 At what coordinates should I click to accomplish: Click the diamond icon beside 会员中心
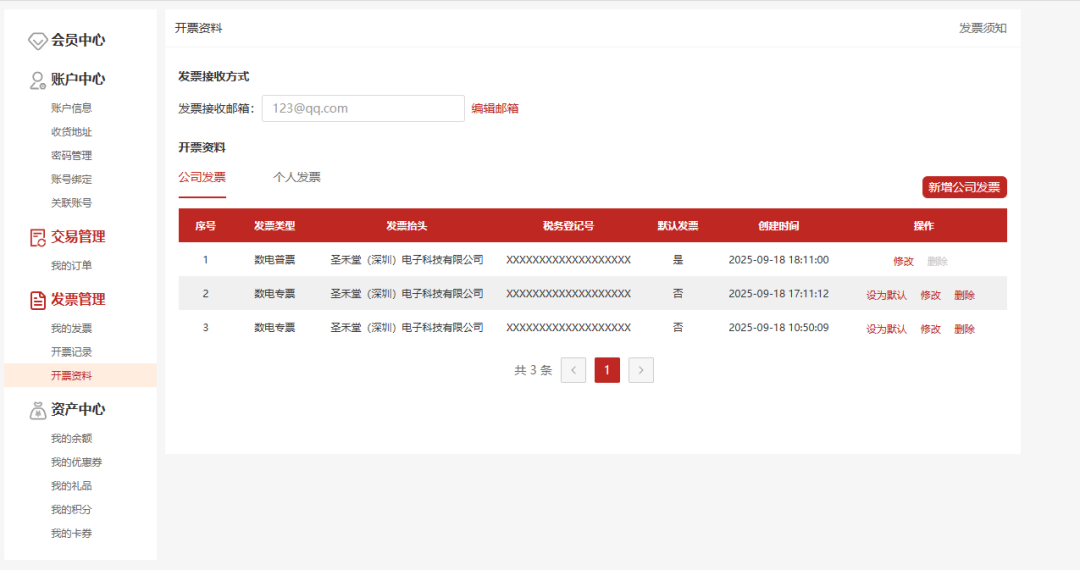(x=37, y=41)
